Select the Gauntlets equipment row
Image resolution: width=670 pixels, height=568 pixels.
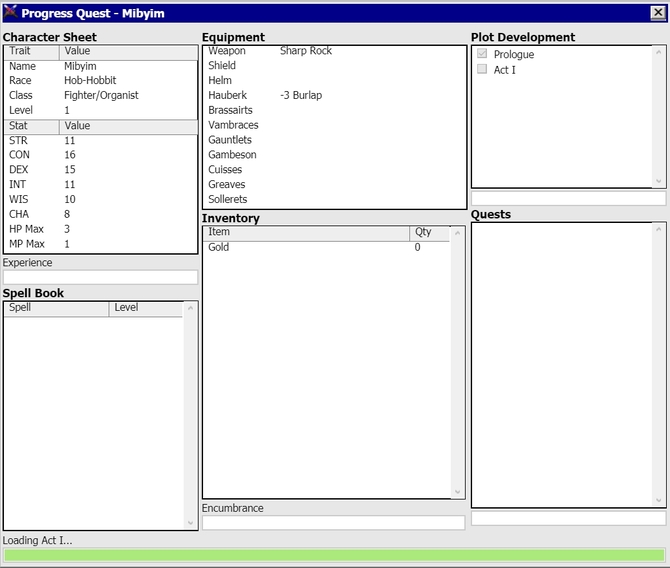pos(335,140)
